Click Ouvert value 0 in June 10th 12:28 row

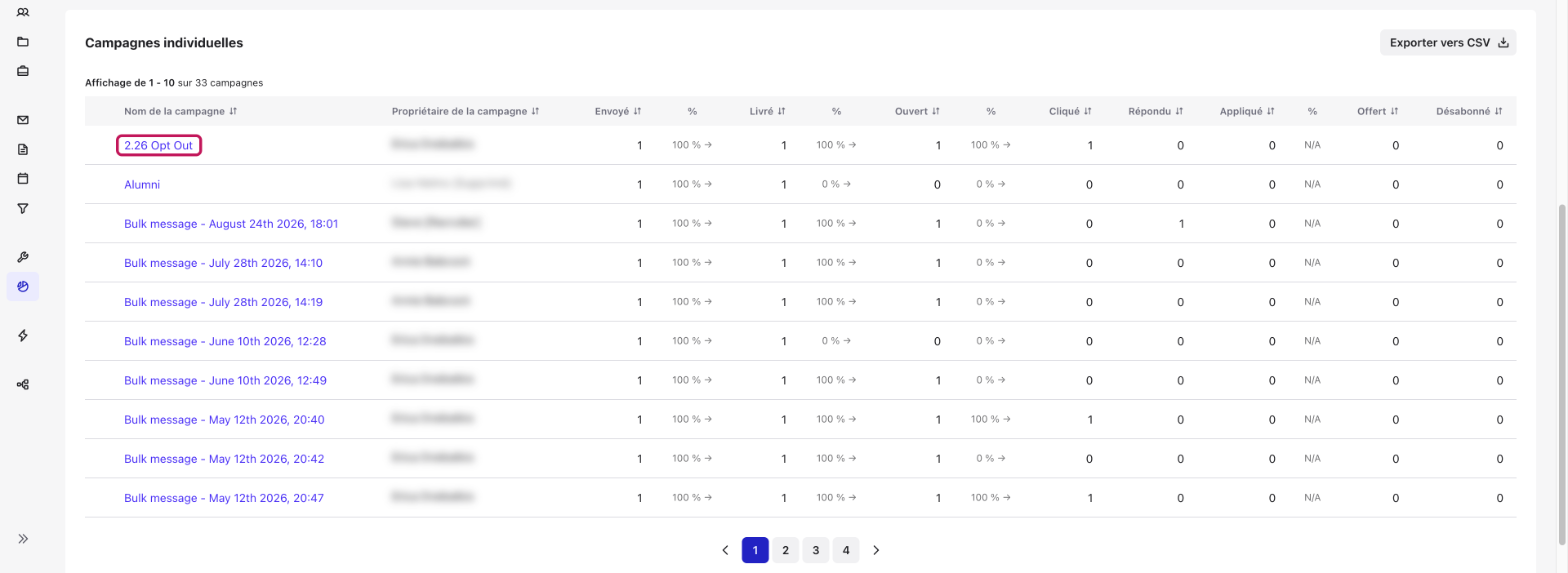click(937, 342)
